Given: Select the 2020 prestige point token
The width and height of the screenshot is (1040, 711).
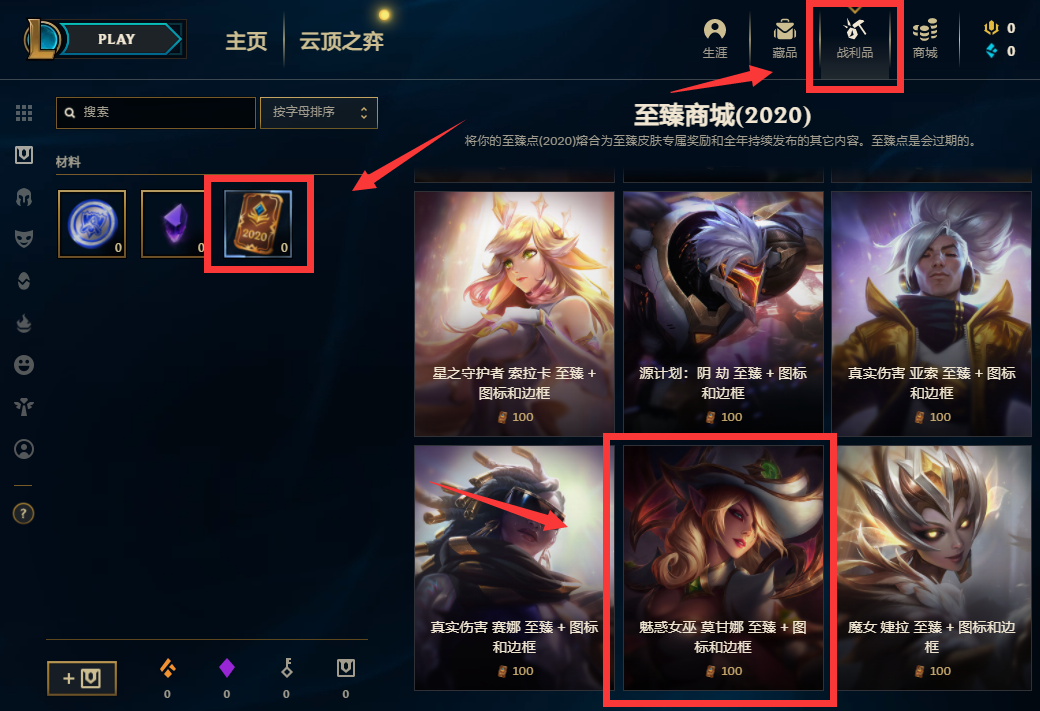Looking at the screenshot, I should (x=258, y=224).
